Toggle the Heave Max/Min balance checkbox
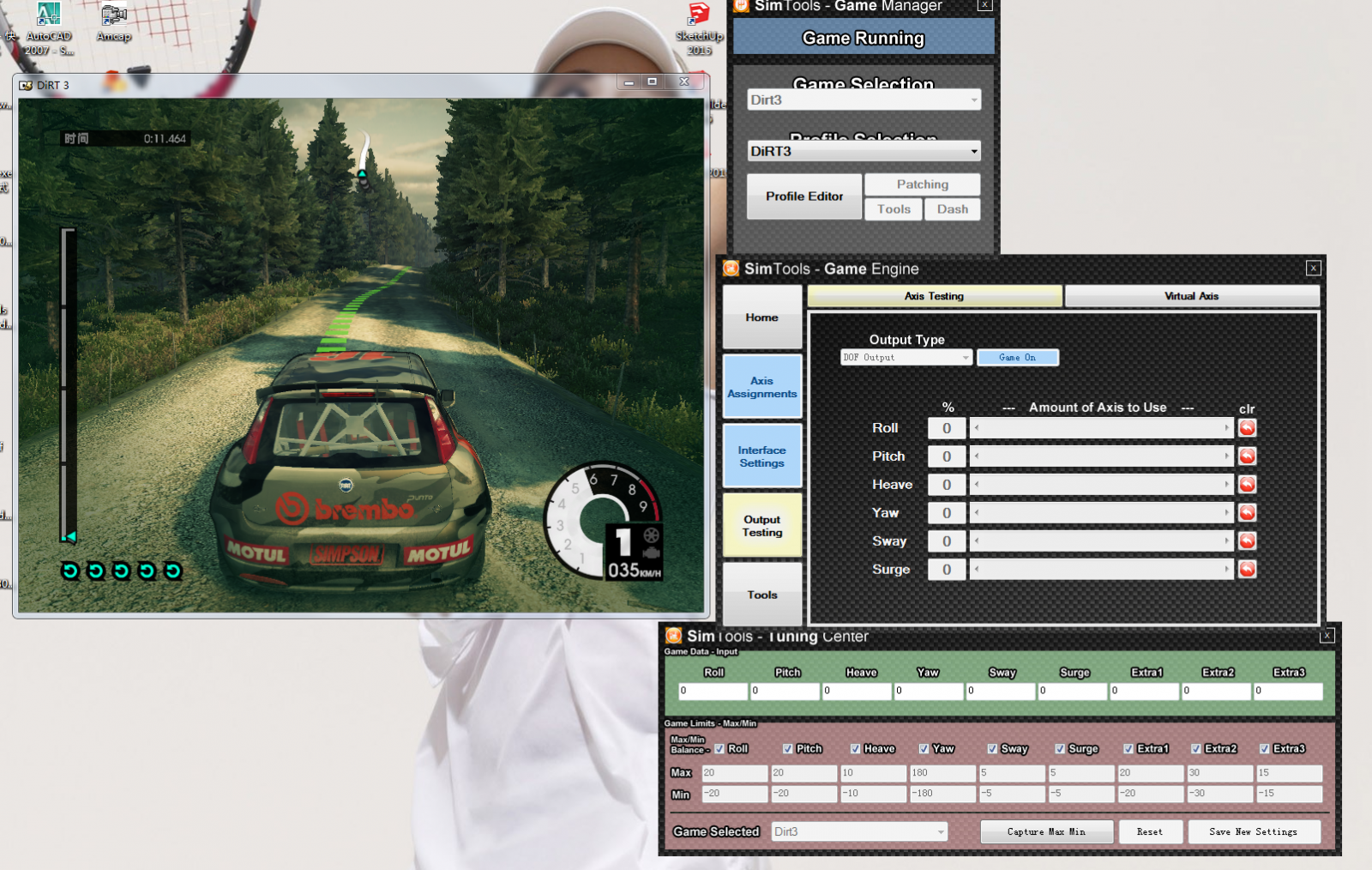 pos(855,749)
